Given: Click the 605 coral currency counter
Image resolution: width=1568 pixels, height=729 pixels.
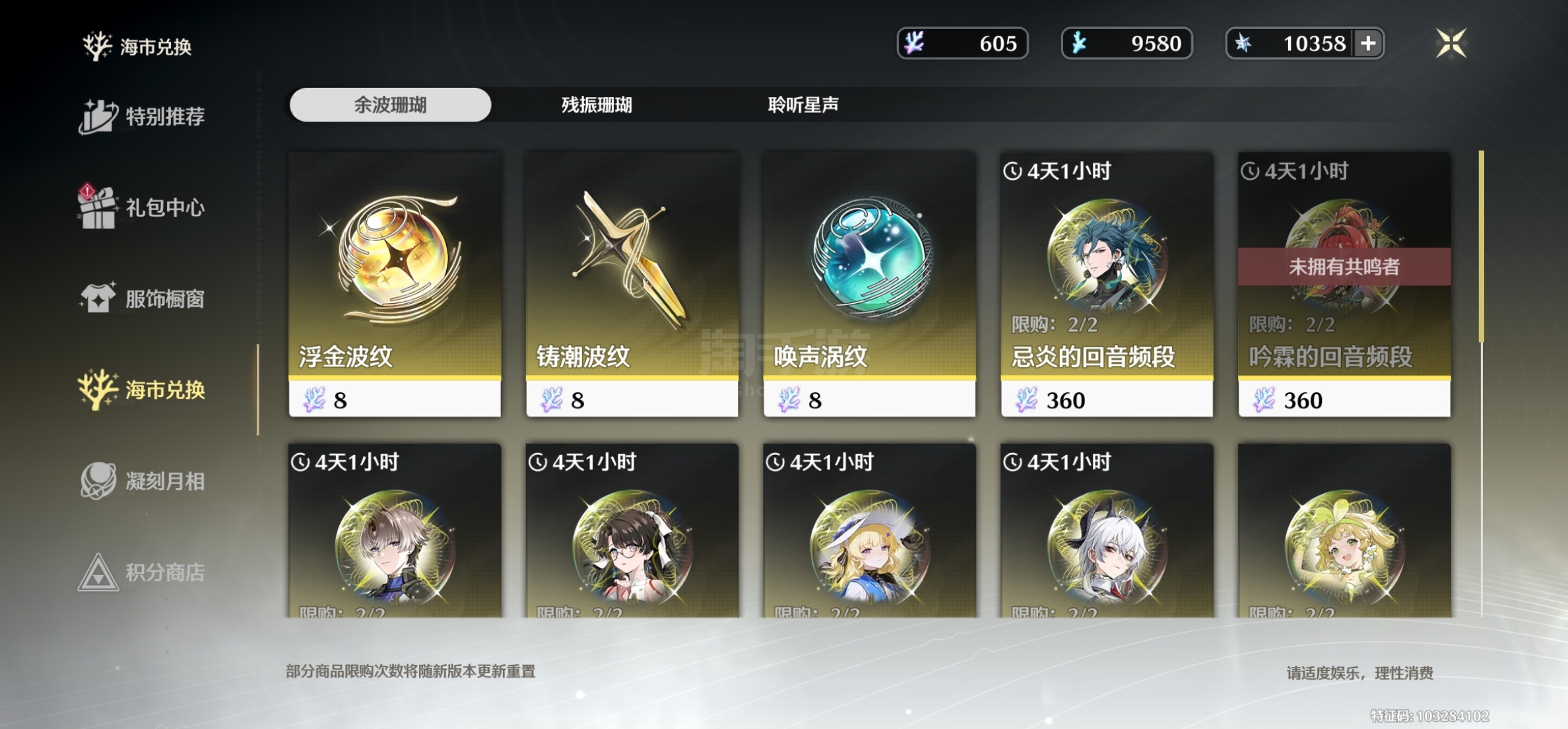Looking at the screenshot, I should point(962,44).
